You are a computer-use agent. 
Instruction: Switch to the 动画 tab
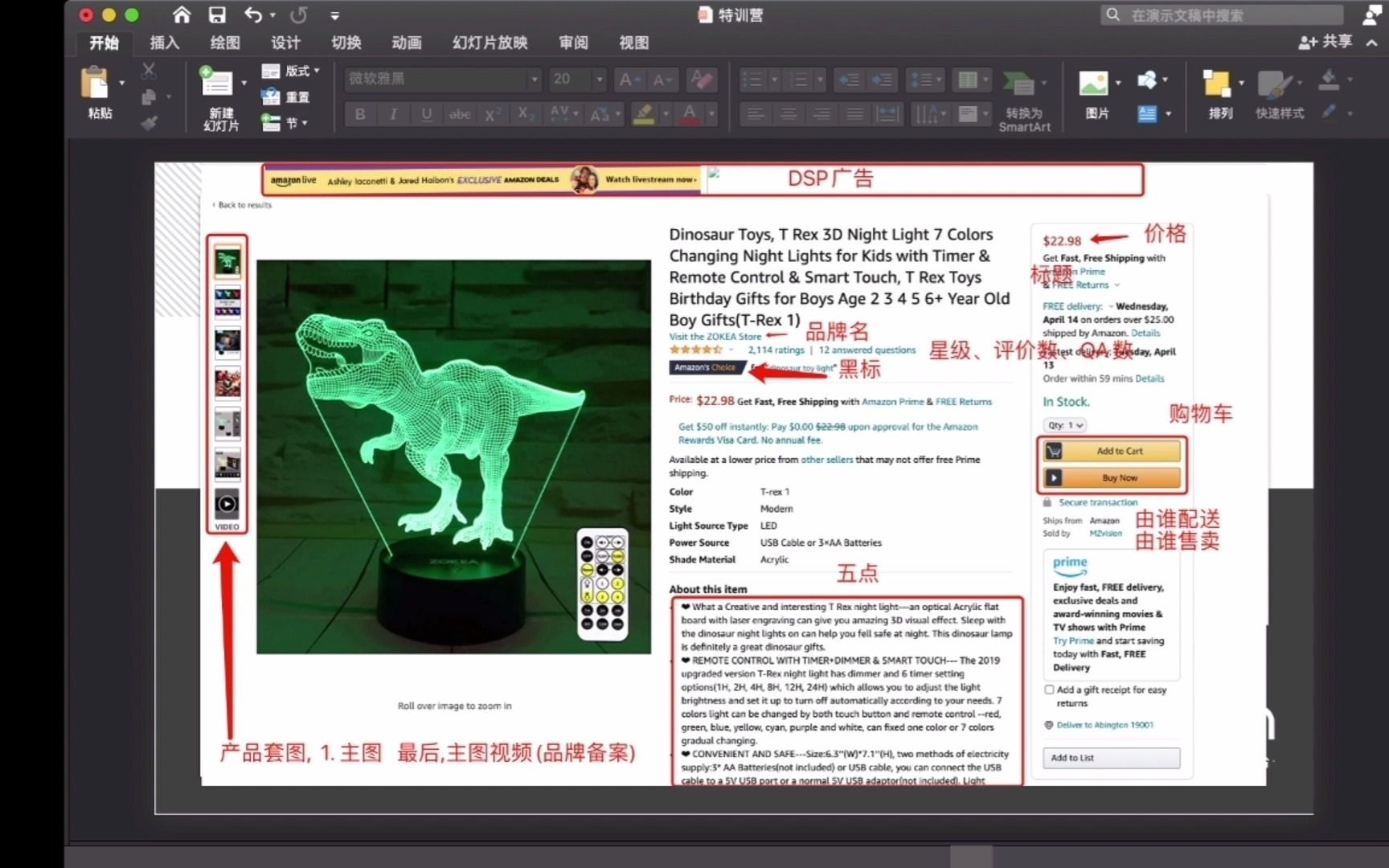[x=407, y=43]
